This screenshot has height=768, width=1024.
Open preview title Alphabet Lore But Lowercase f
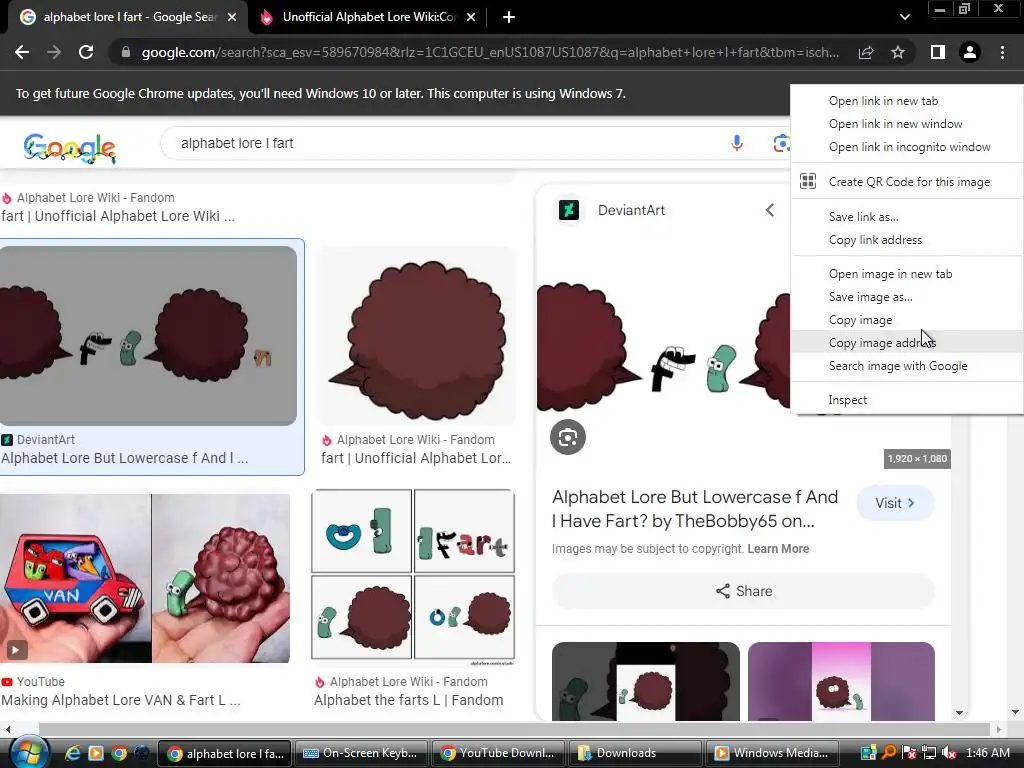click(695, 509)
